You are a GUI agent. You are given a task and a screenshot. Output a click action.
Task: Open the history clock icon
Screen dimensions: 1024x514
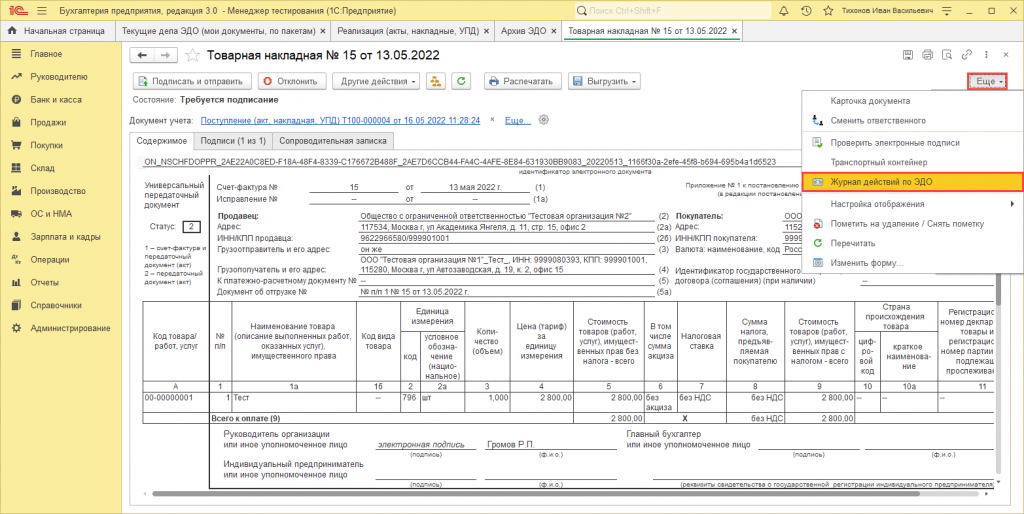807,11
